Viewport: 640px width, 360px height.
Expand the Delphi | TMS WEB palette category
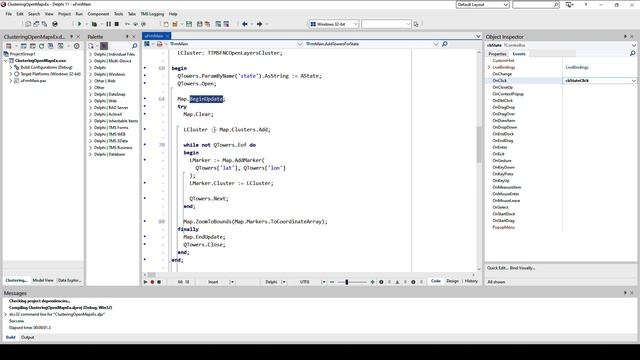91,134
